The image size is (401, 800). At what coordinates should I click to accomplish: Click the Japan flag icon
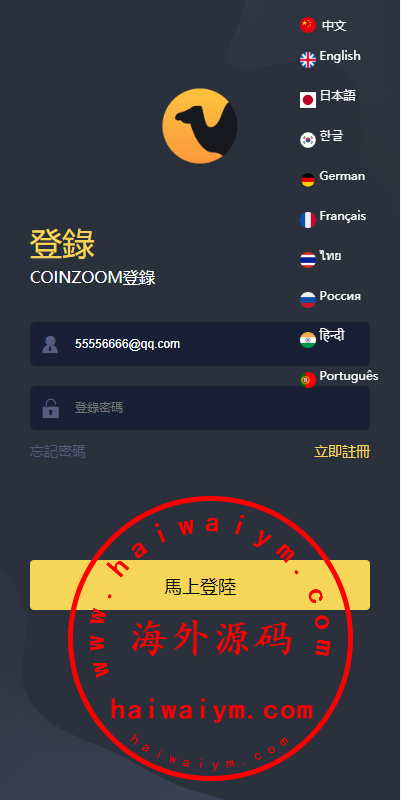(x=308, y=100)
